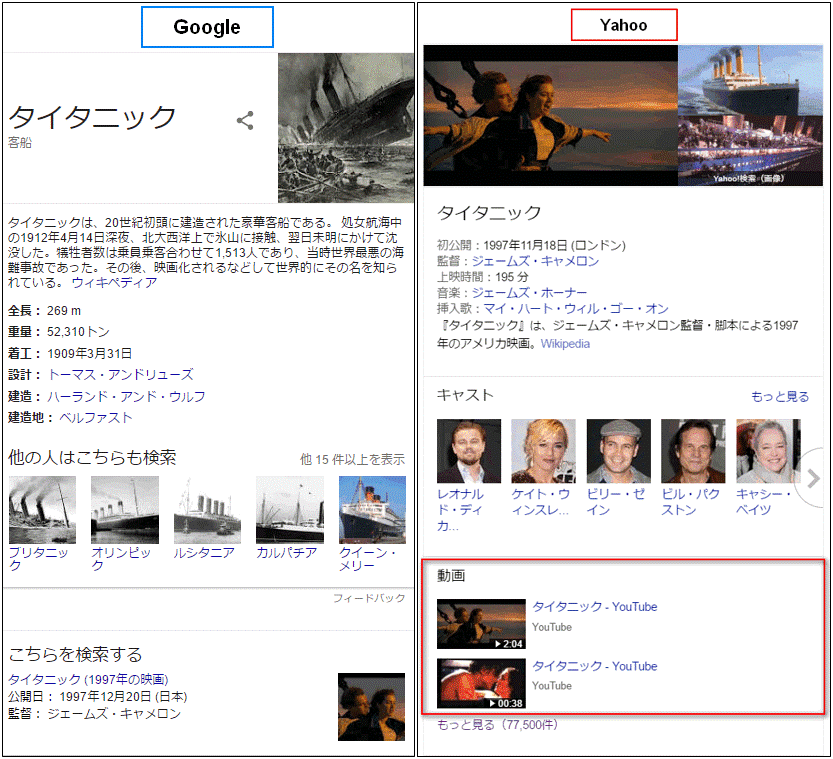833x759 pixels.
Task: Select the ルシタニア ship thumbnail
Action: [x=207, y=510]
